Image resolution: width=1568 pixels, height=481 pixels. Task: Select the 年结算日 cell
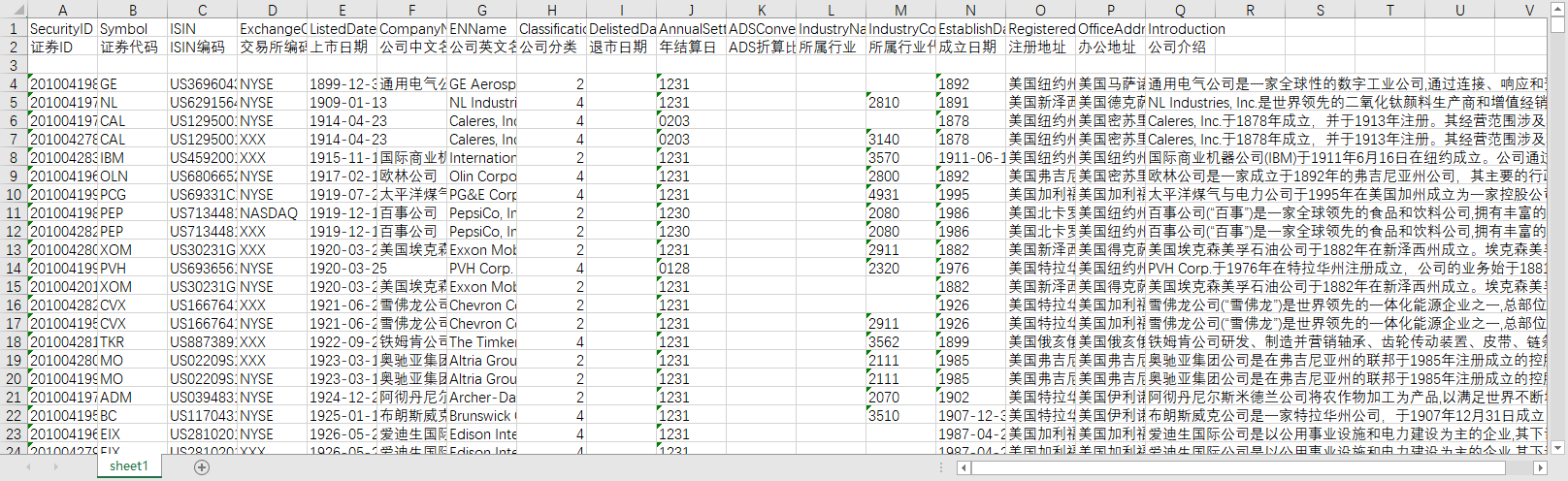(x=691, y=47)
